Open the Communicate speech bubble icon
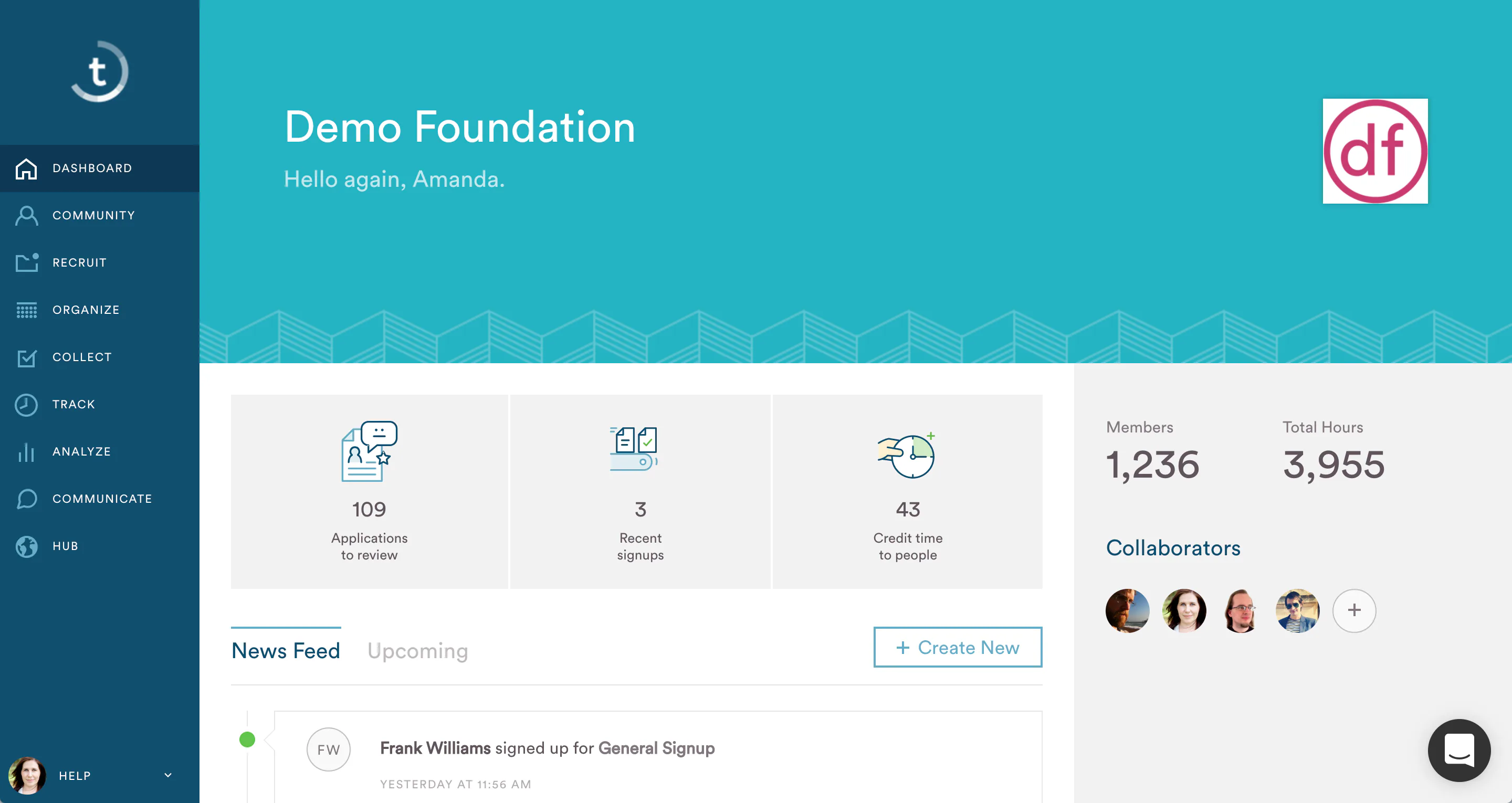This screenshot has height=803, width=1512. pos(26,499)
